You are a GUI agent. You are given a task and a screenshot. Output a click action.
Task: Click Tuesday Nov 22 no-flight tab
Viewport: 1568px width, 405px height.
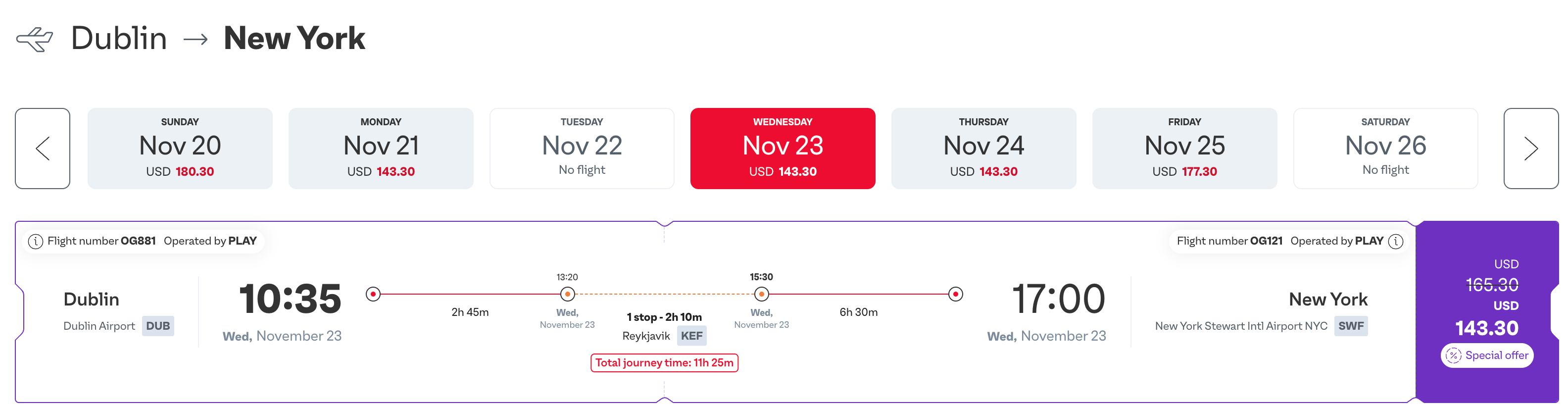tap(581, 149)
